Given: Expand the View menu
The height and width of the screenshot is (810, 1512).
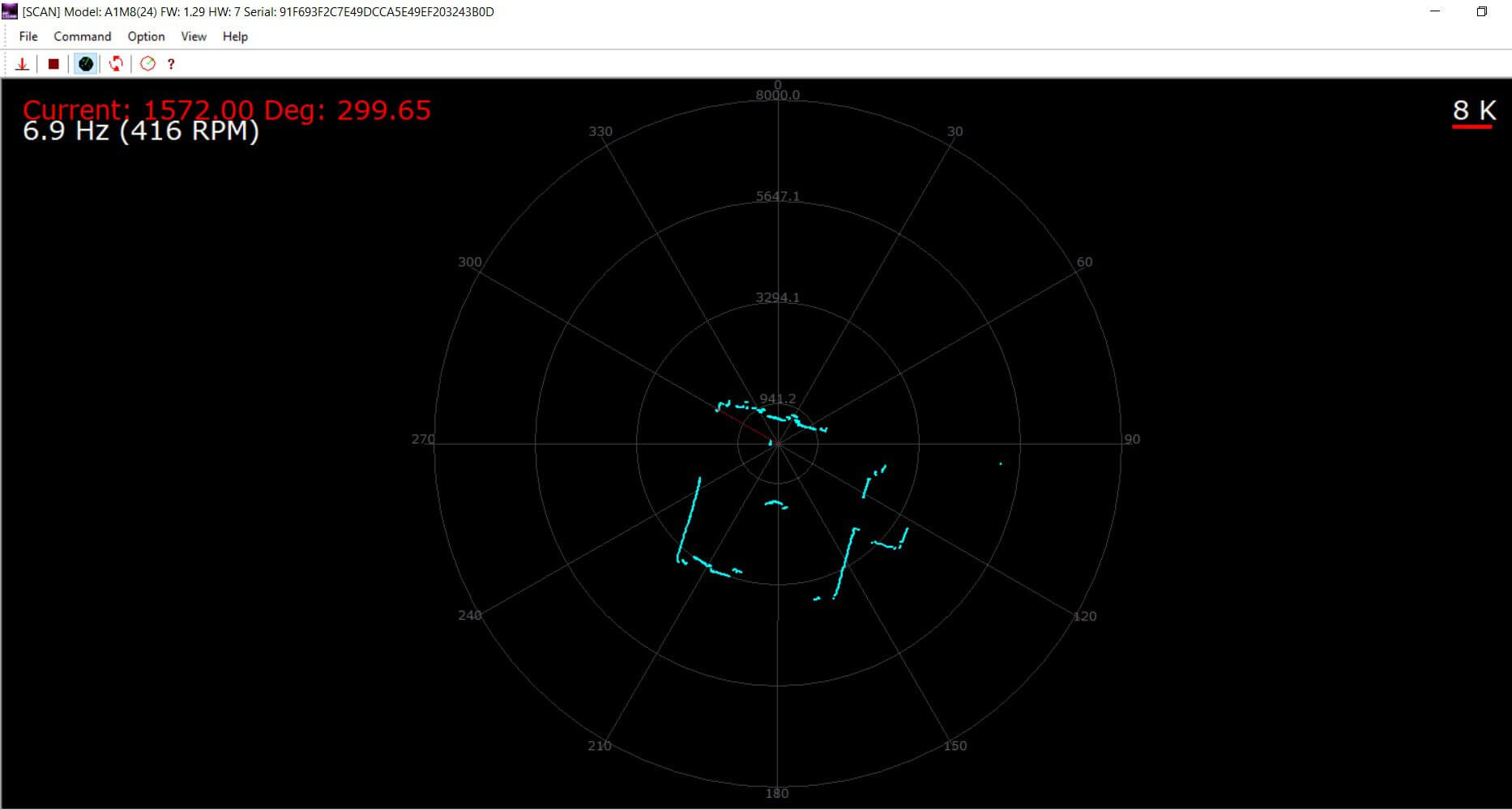Looking at the screenshot, I should pos(193,36).
